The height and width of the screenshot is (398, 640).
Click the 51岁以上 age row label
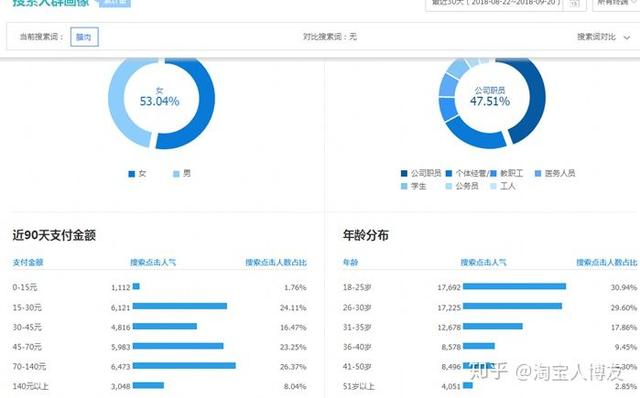click(x=359, y=386)
